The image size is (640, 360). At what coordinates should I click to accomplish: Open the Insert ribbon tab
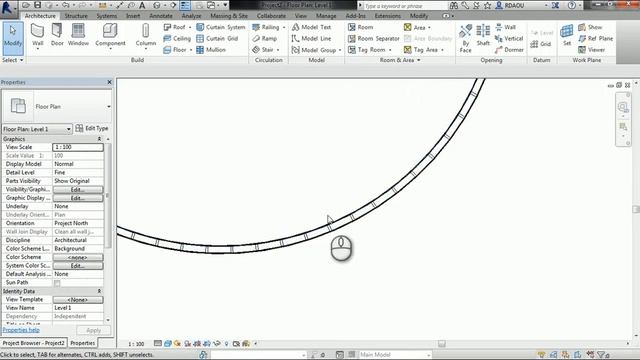coord(133,16)
